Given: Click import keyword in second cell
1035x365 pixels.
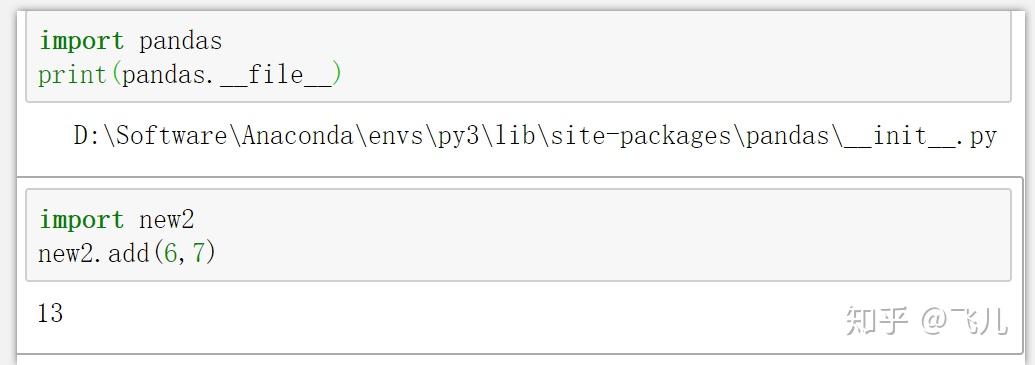Looking at the screenshot, I should coord(81,219).
